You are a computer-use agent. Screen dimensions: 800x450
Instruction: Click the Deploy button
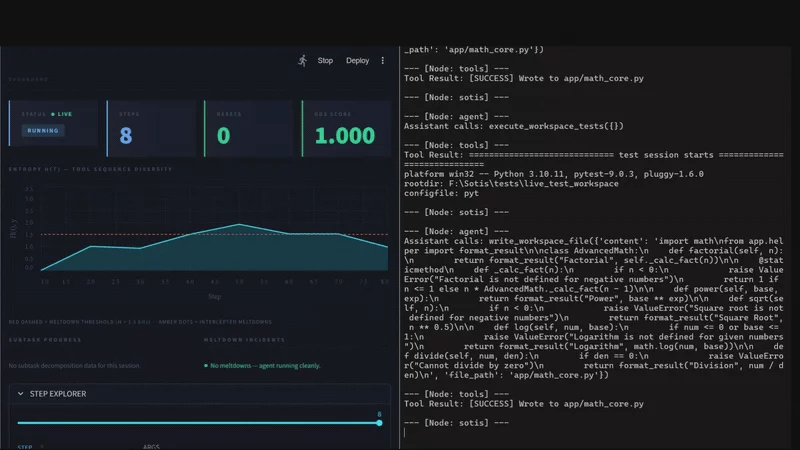click(x=357, y=61)
